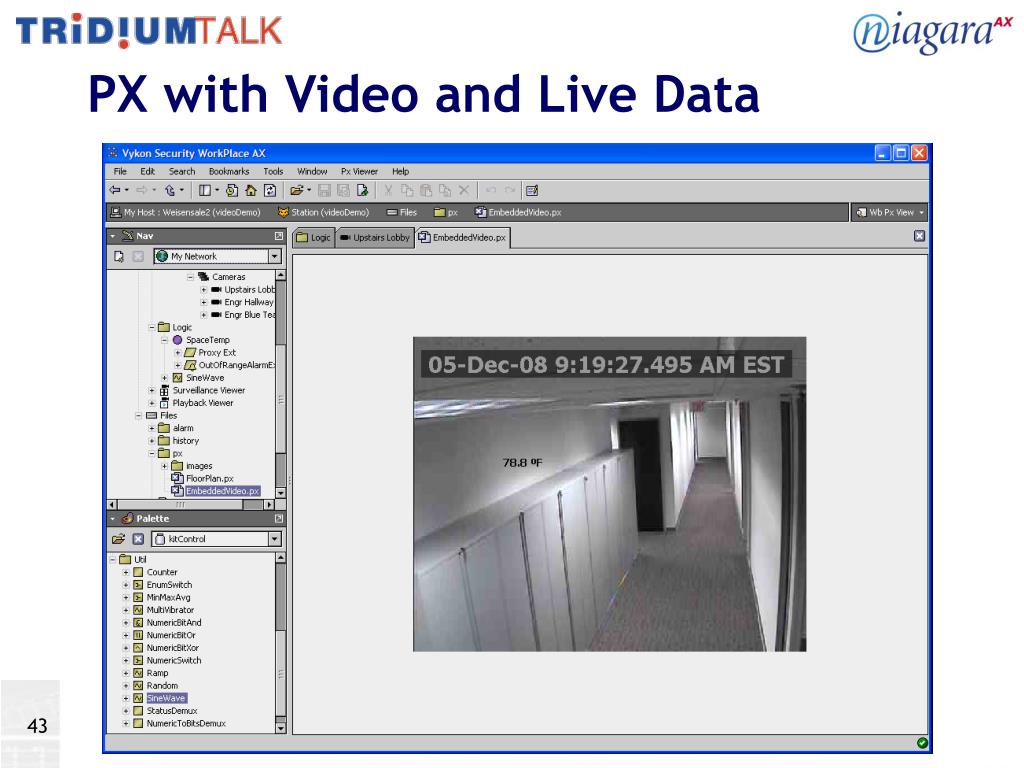The image size is (1024, 768).
Task: Expand the Counter palette item
Action: [x=125, y=572]
